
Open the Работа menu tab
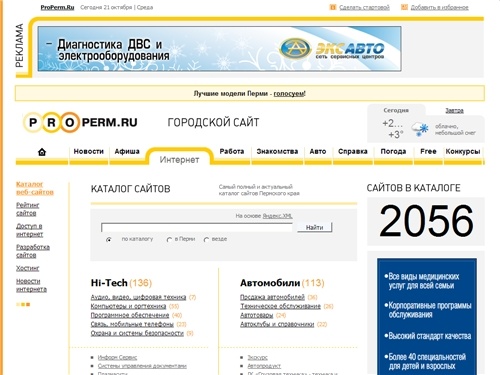(x=232, y=151)
